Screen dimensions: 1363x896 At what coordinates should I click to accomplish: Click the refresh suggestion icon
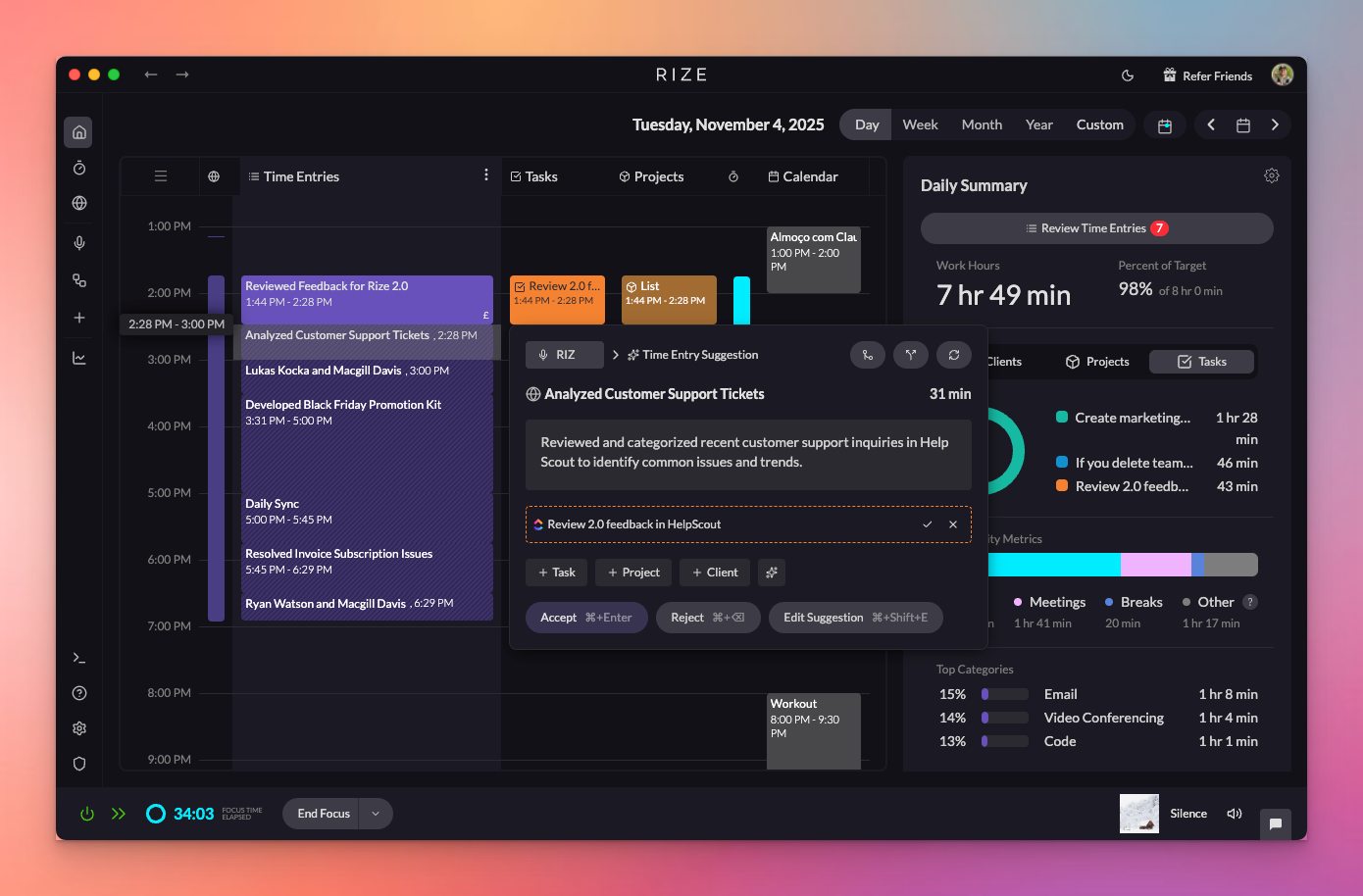(954, 355)
